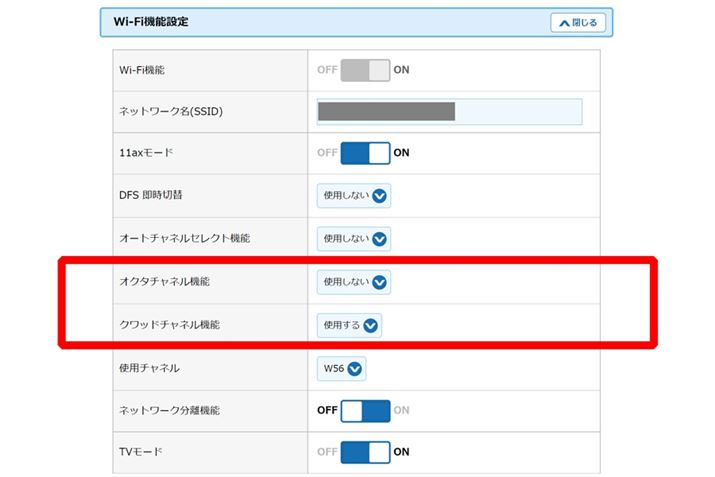The height and width of the screenshot is (477, 715).
Task: Click the chevron icon in クワッドチャネル機能 dropdown
Action: click(x=371, y=325)
